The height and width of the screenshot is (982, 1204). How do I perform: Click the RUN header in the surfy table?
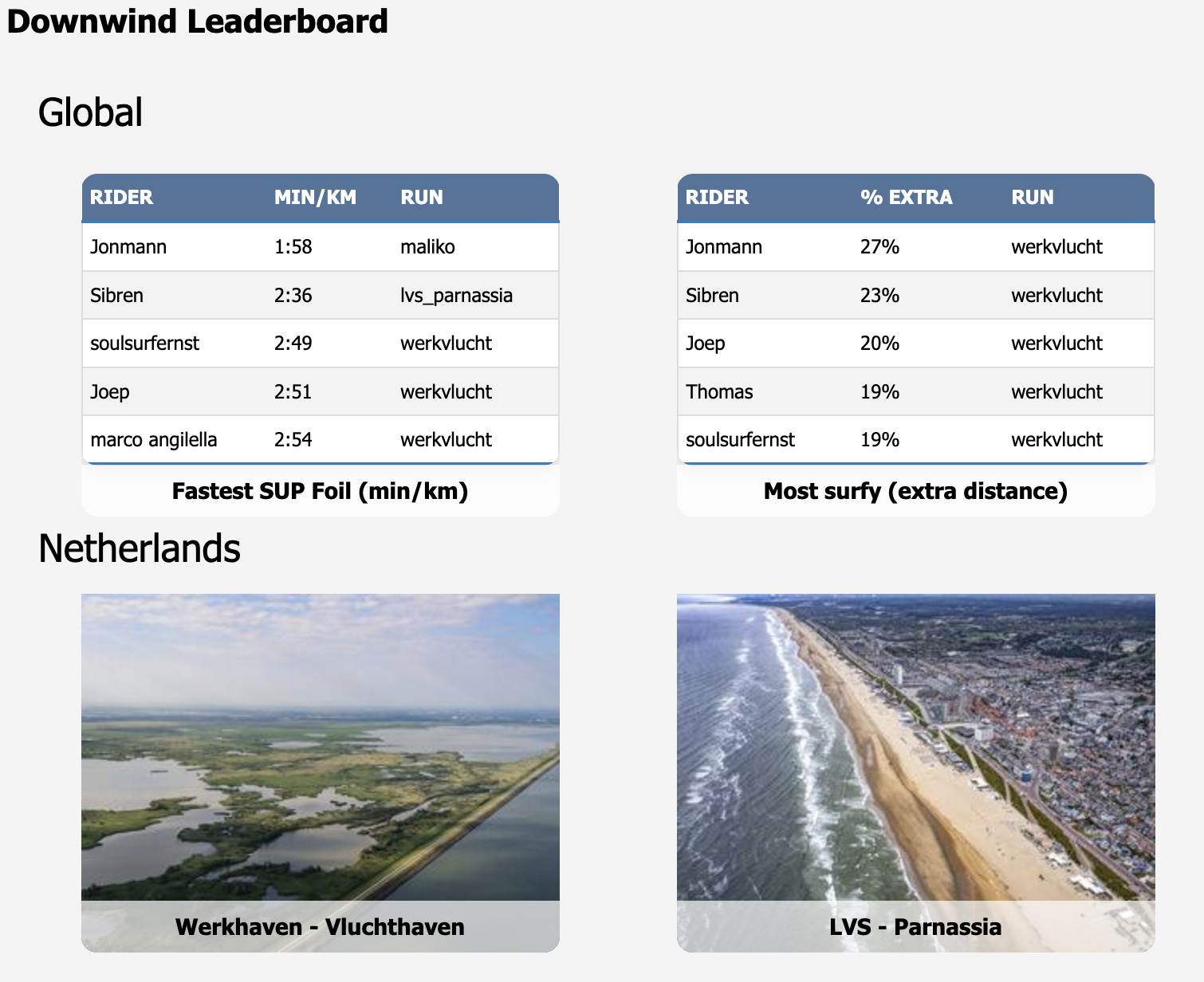[x=1032, y=197]
